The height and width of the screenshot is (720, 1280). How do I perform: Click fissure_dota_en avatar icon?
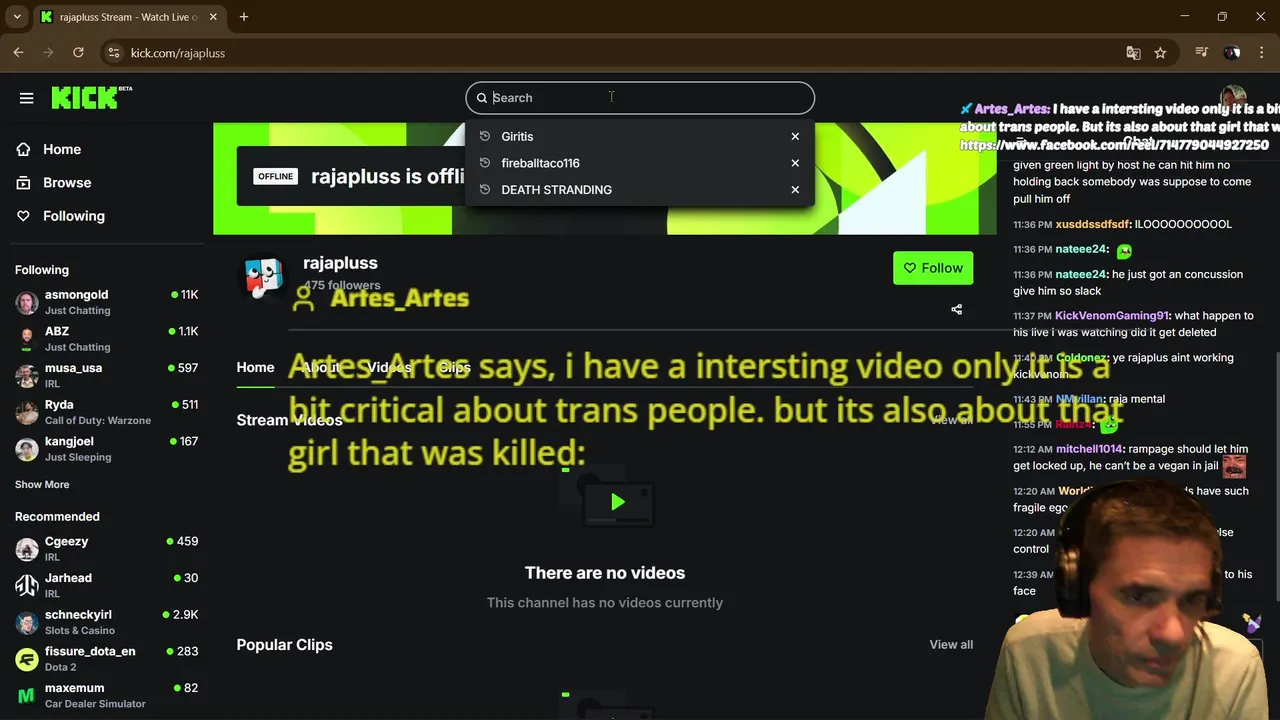[x=27, y=659]
